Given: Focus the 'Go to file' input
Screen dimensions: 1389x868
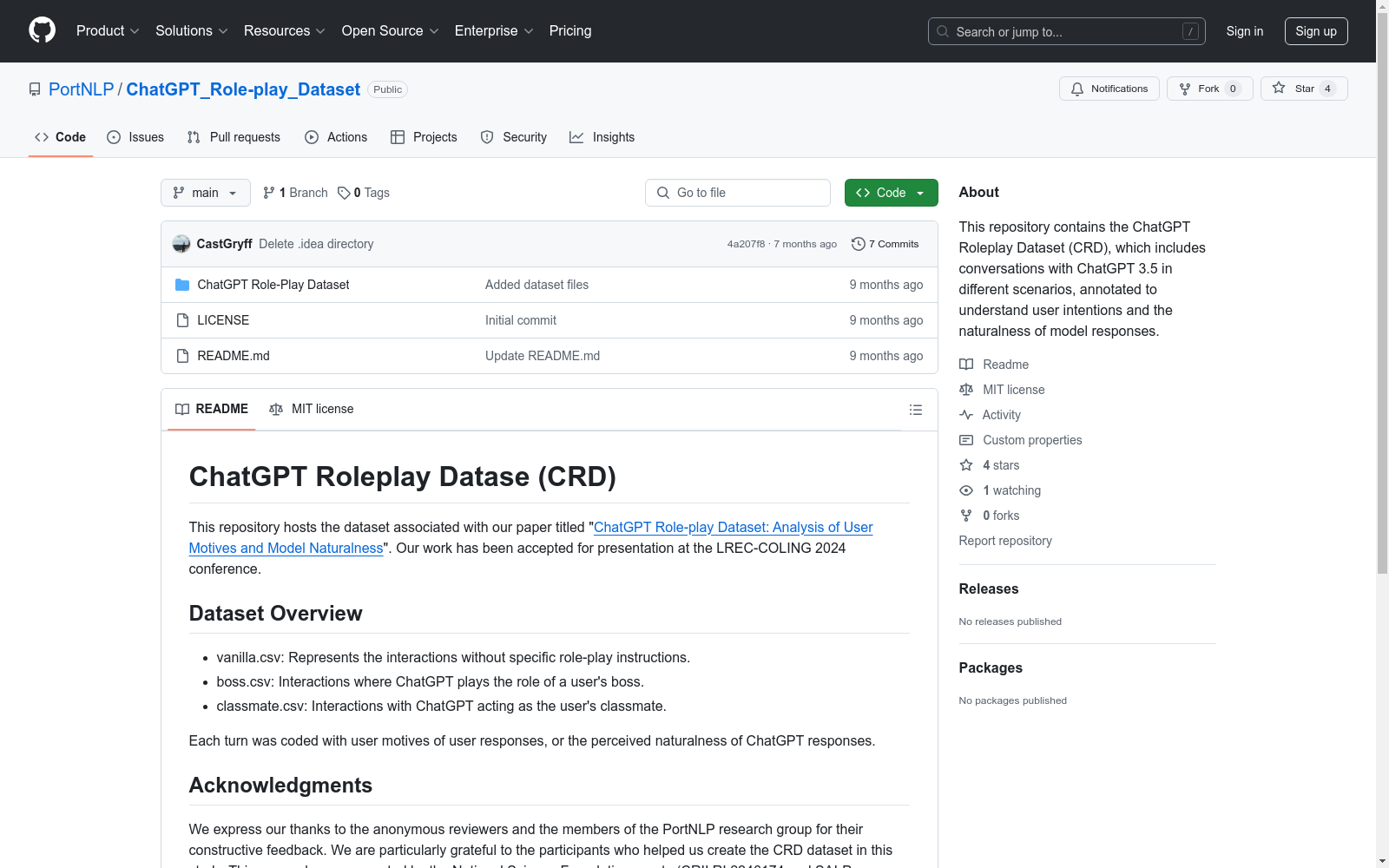Looking at the screenshot, I should pyautogui.click(x=738, y=193).
